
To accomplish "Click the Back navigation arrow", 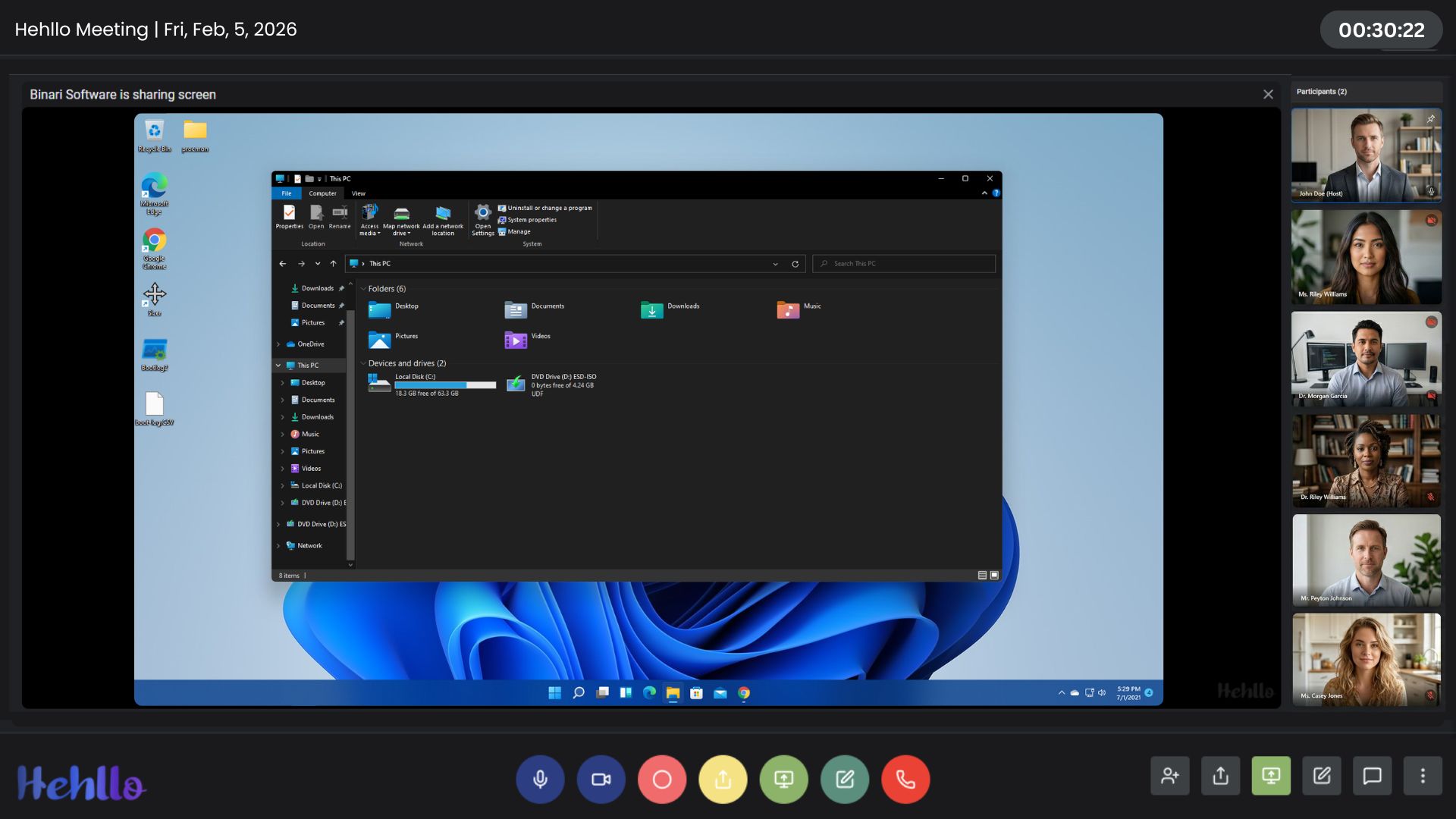I will pos(282,264).
